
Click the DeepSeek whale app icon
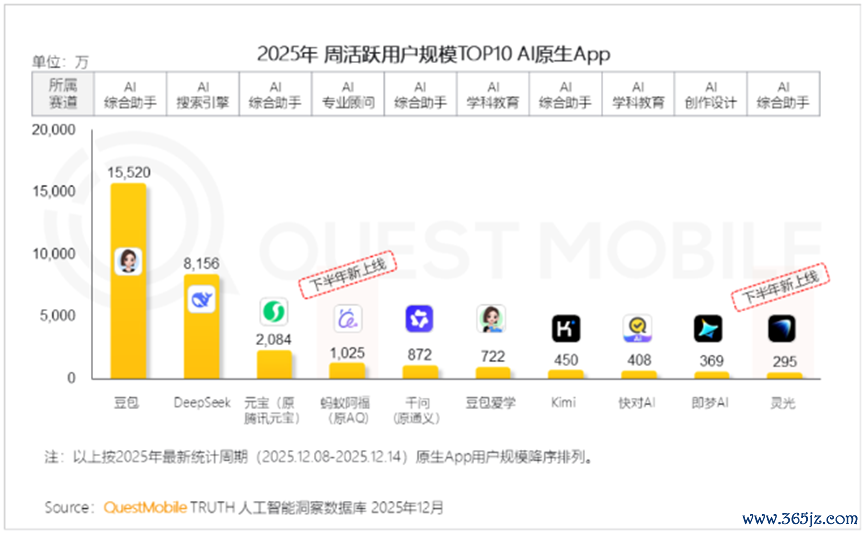[201, 298]
